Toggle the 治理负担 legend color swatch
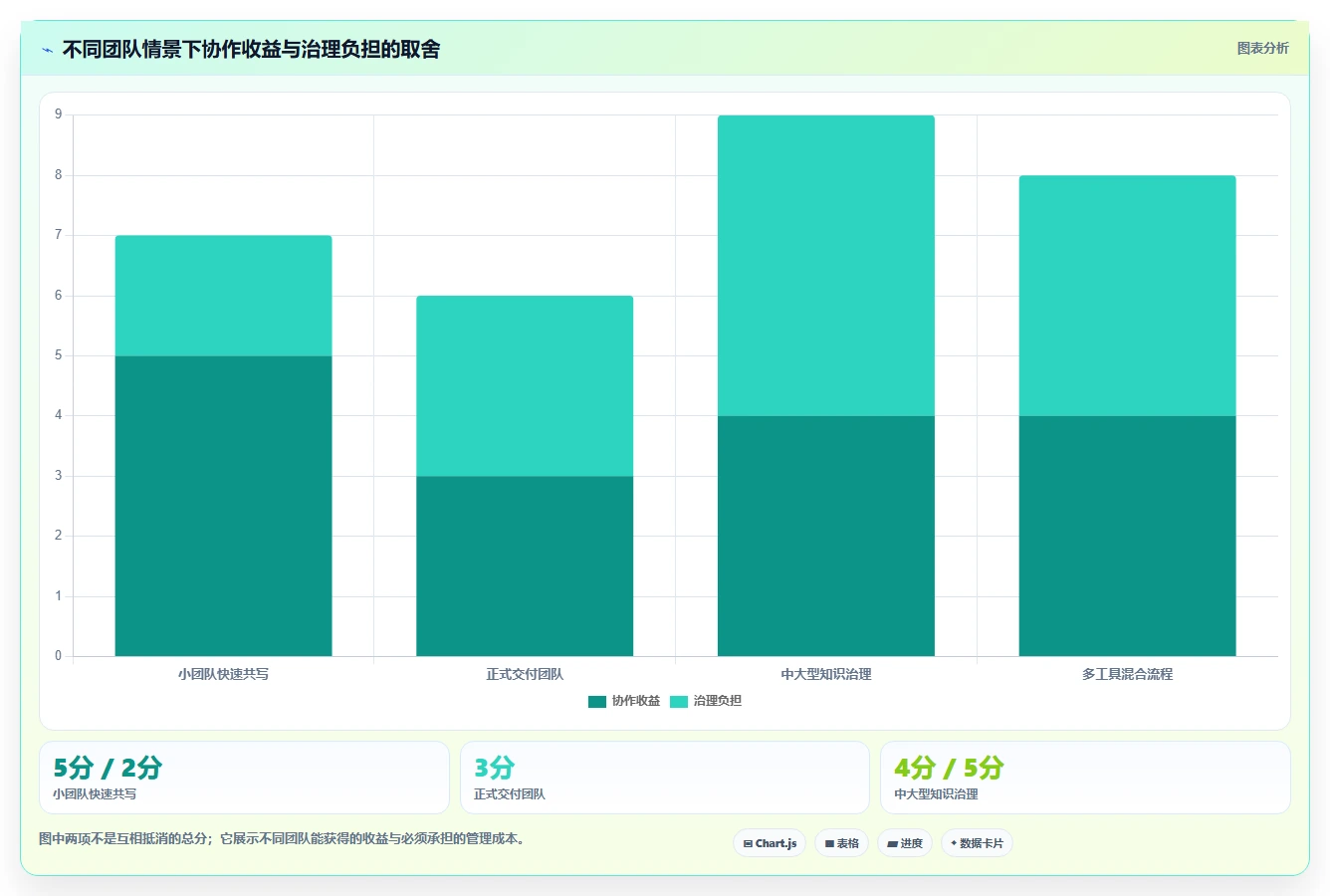The image size is (1330, 896). pyautogui.click(x=679, y=701)
